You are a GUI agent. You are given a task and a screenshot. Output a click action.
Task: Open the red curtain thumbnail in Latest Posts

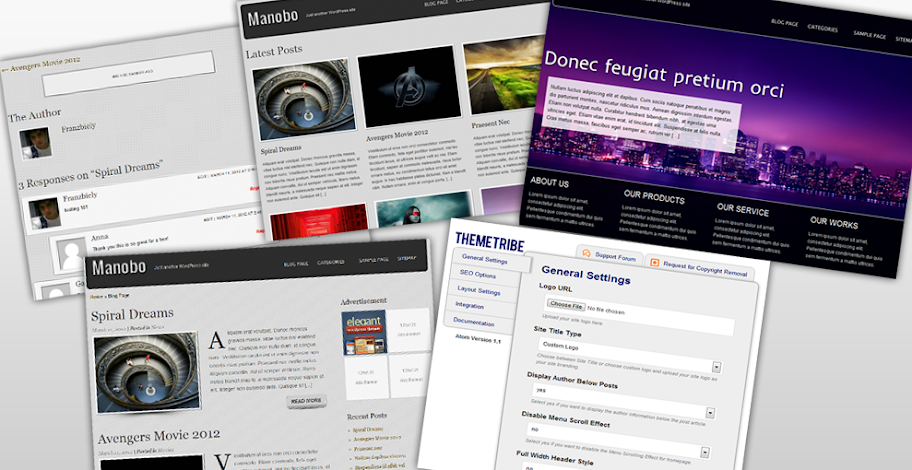319,222
